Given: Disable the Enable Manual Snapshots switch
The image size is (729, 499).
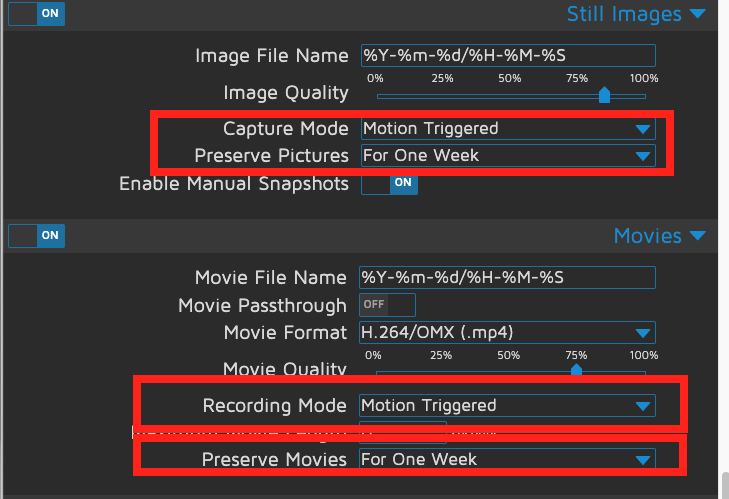Looking at the screenshot, I should (389, 183).
